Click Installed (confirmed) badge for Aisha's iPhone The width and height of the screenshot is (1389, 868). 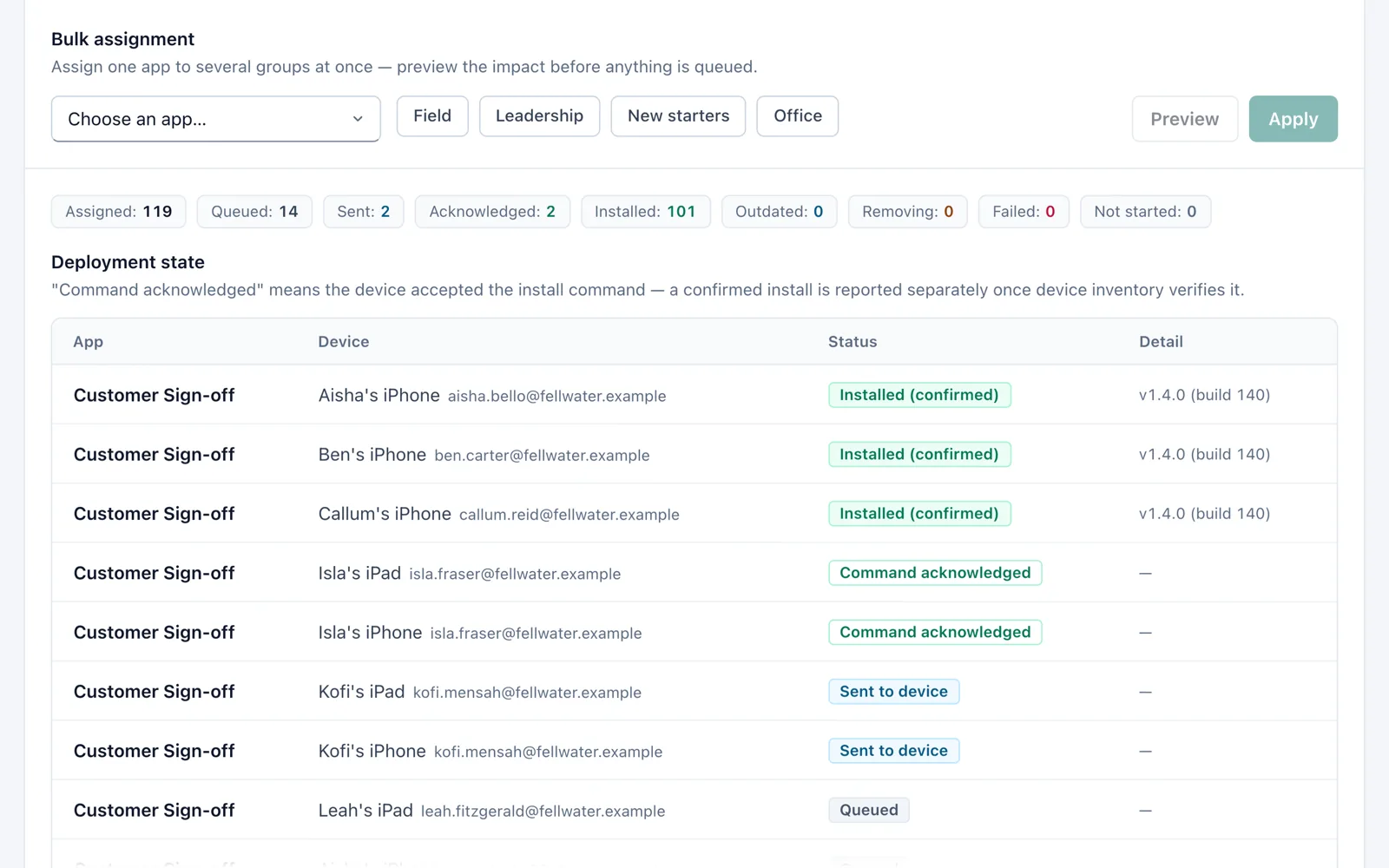919,395
